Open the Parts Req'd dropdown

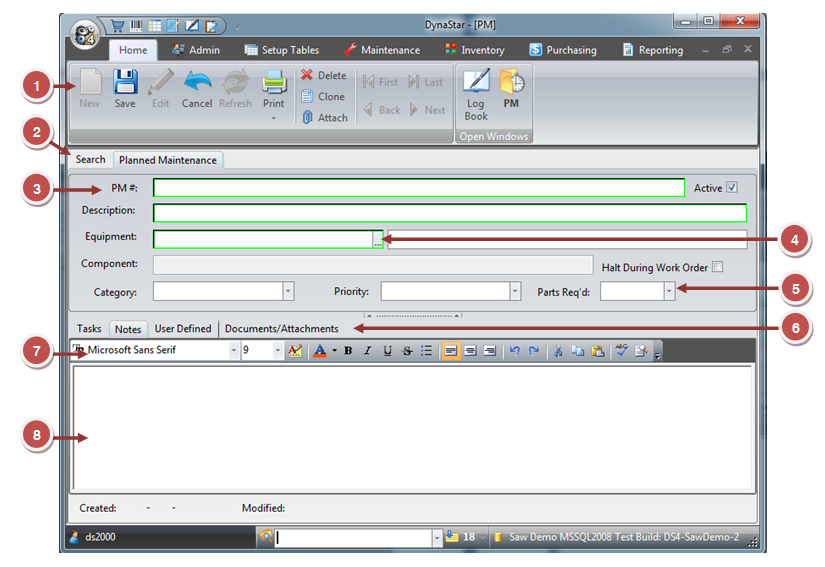(x=669, y=291)
